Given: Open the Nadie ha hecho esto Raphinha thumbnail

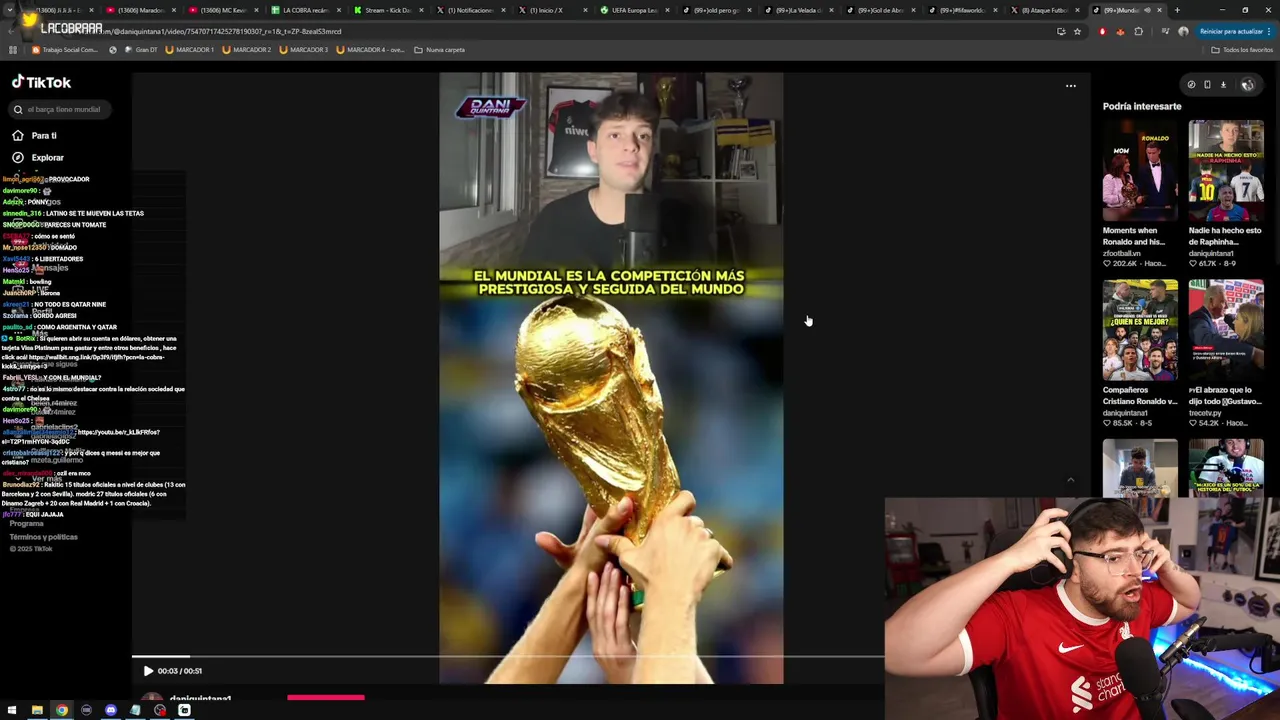Looking at the screenshot, I should pyautogui.click(x=1226, y=170).
